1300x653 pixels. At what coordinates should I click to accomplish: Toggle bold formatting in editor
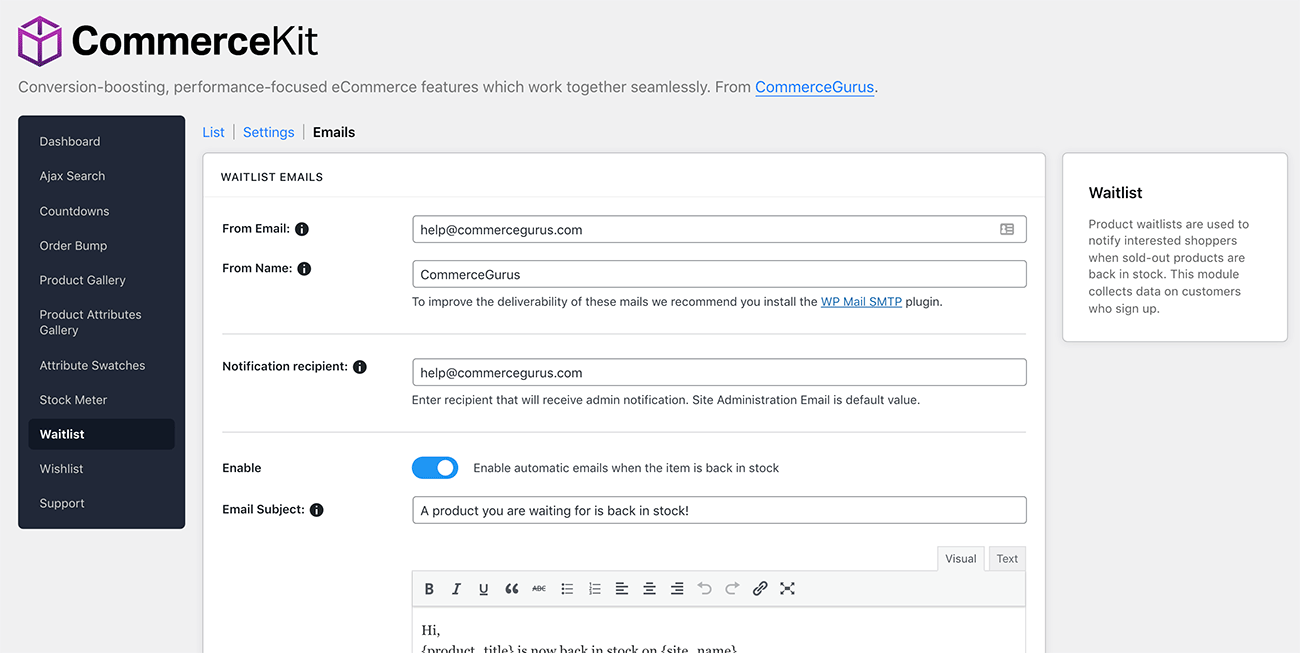click(429, 589)
